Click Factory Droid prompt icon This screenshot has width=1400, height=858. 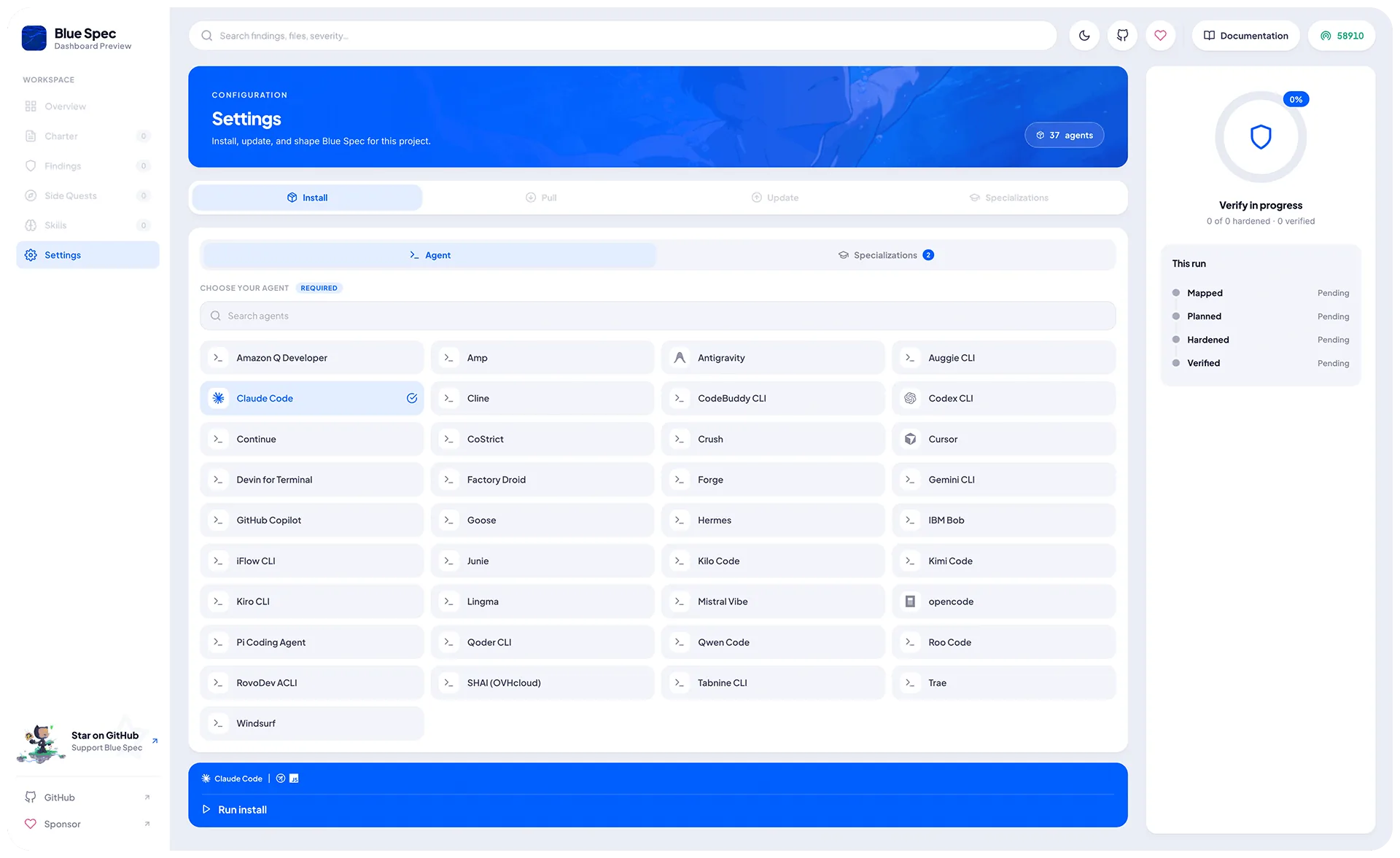448,480
